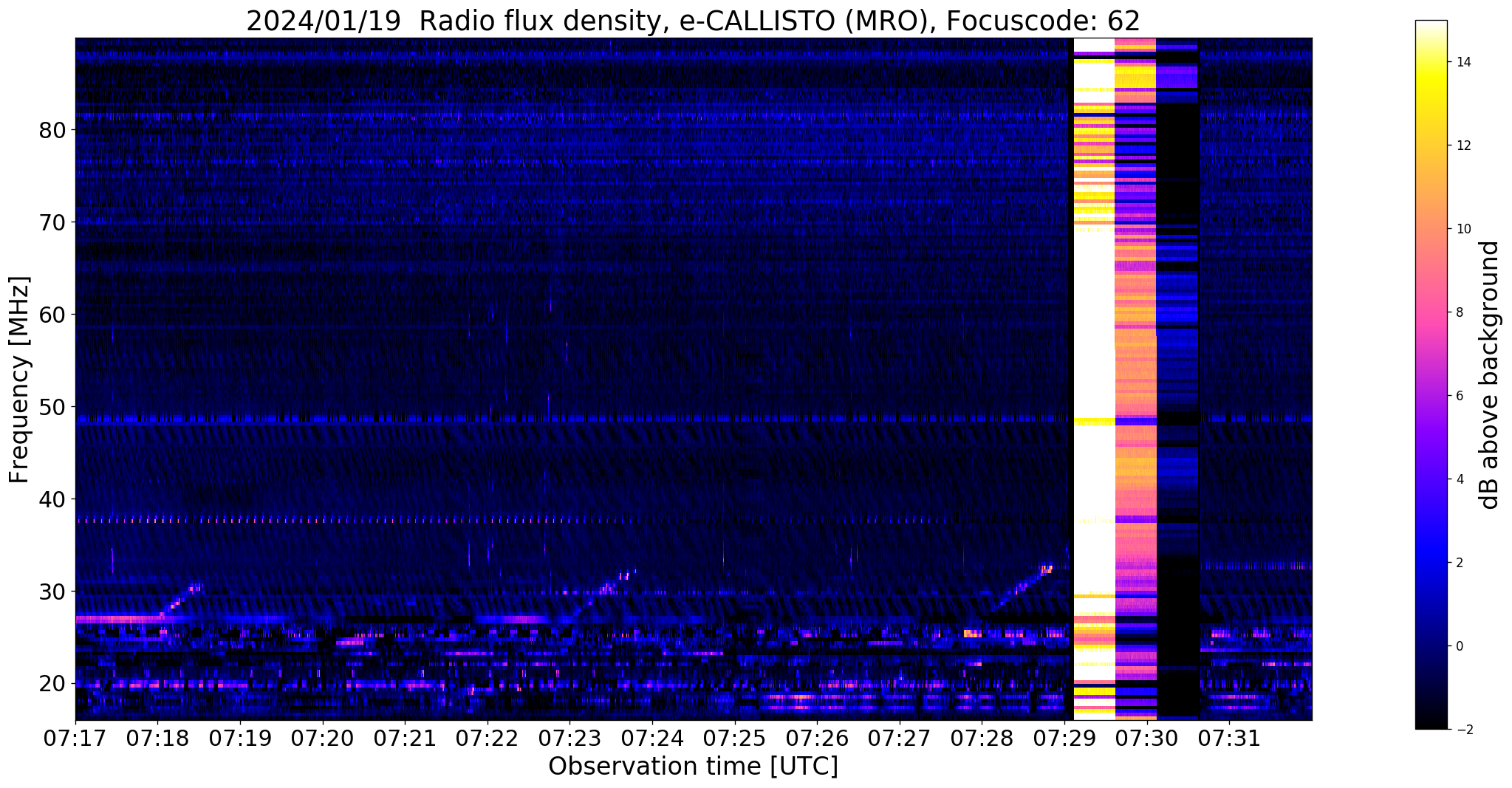This screenshot has height=788, width=1512.
Task: Click the 'dB above background' colorbar label
Action: click(x=1489, y=374)
